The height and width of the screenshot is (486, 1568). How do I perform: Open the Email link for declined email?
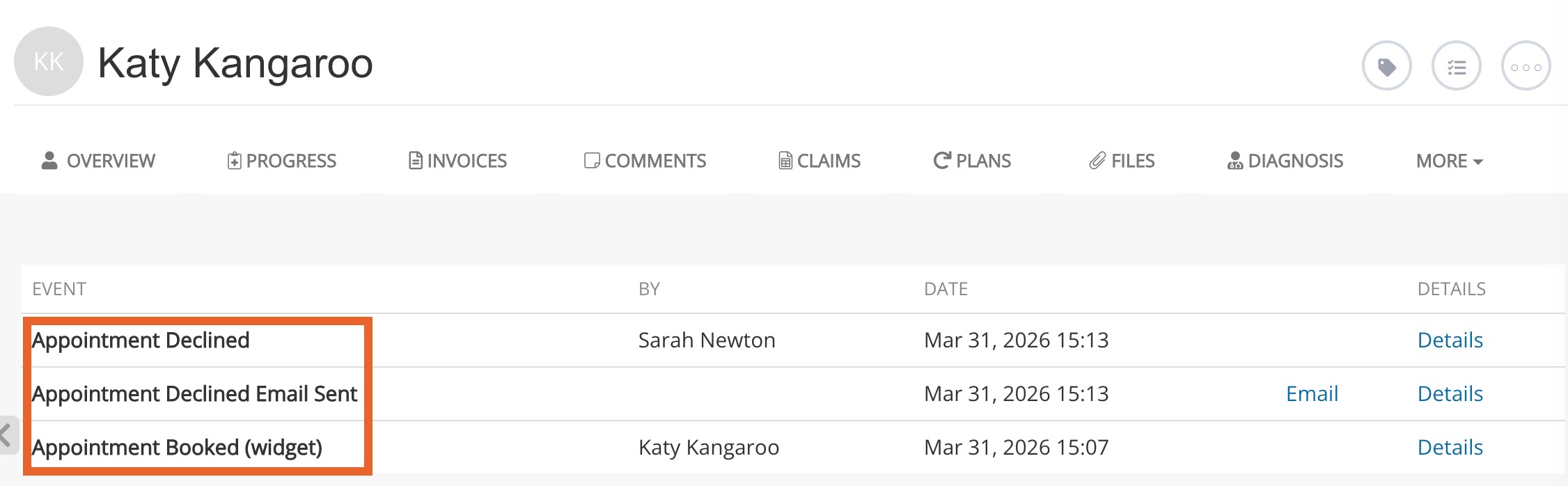pos(1312,393)
